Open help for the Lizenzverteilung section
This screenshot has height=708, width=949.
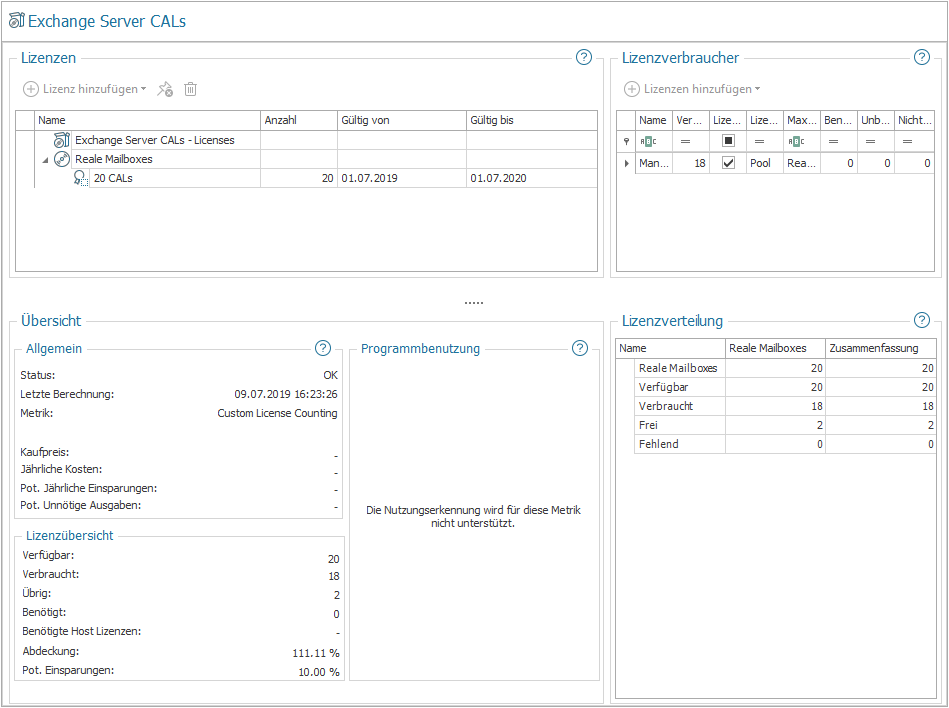click(921, 320)
